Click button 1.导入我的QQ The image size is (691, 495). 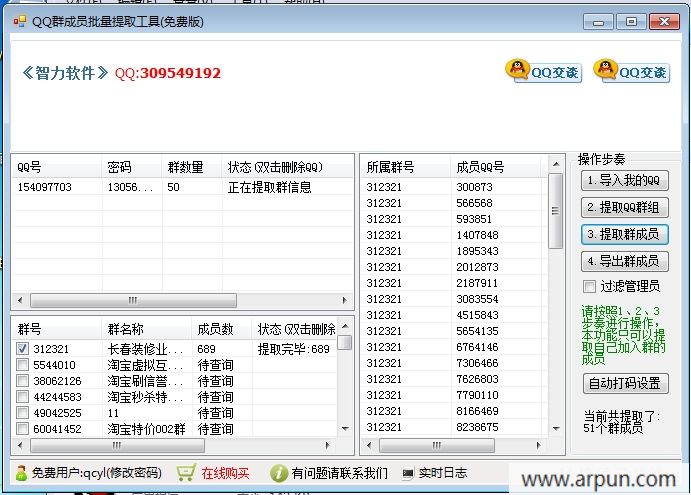tap(625, 180)
